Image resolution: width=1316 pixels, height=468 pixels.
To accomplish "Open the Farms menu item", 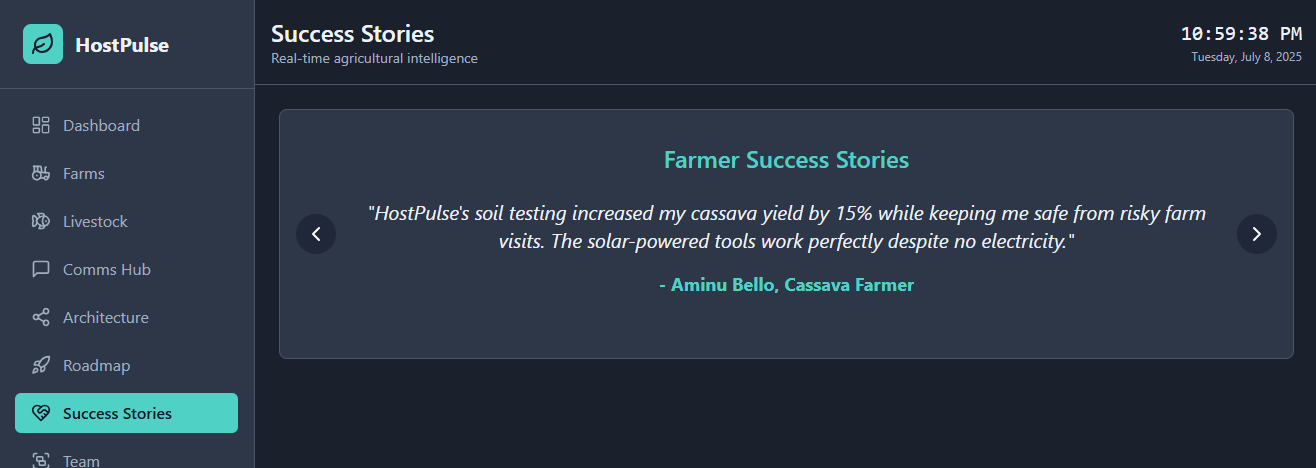I will [x=84, y=173].
